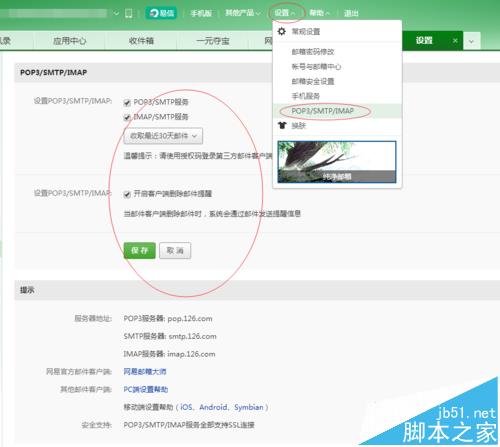The width and height of the screenshot is (500, 447).
Task: Open the 易信 button in the header
Action: (x=161, y=13)
